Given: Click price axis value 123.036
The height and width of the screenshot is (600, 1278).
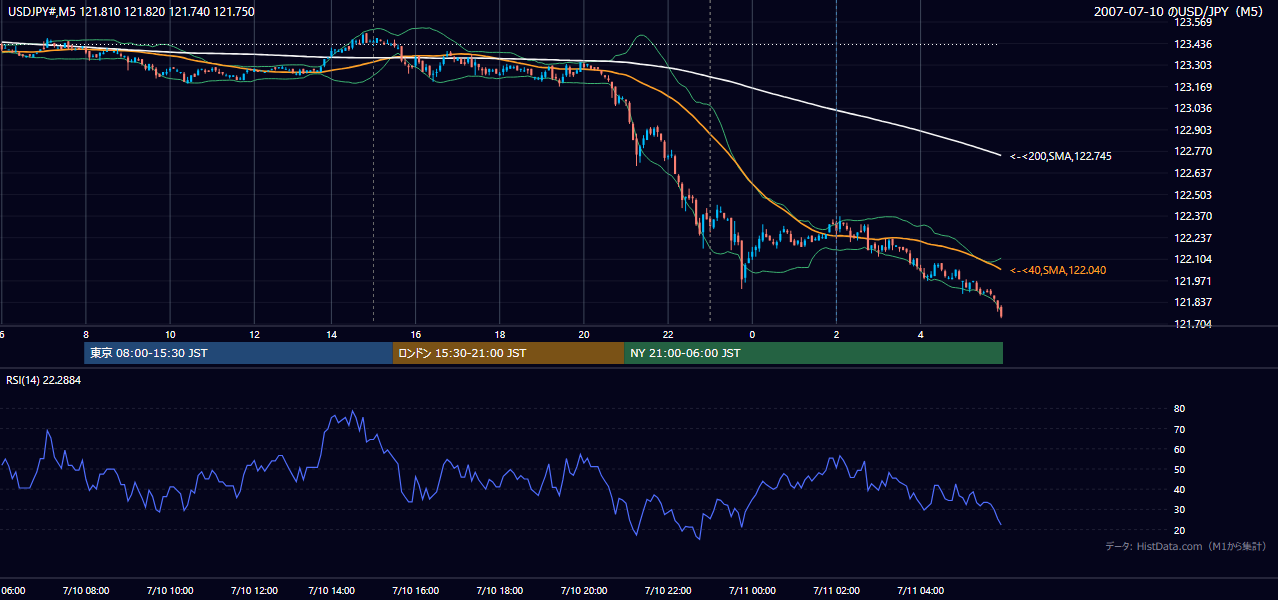Looking at the screenshot, I should click(1193, 108).
